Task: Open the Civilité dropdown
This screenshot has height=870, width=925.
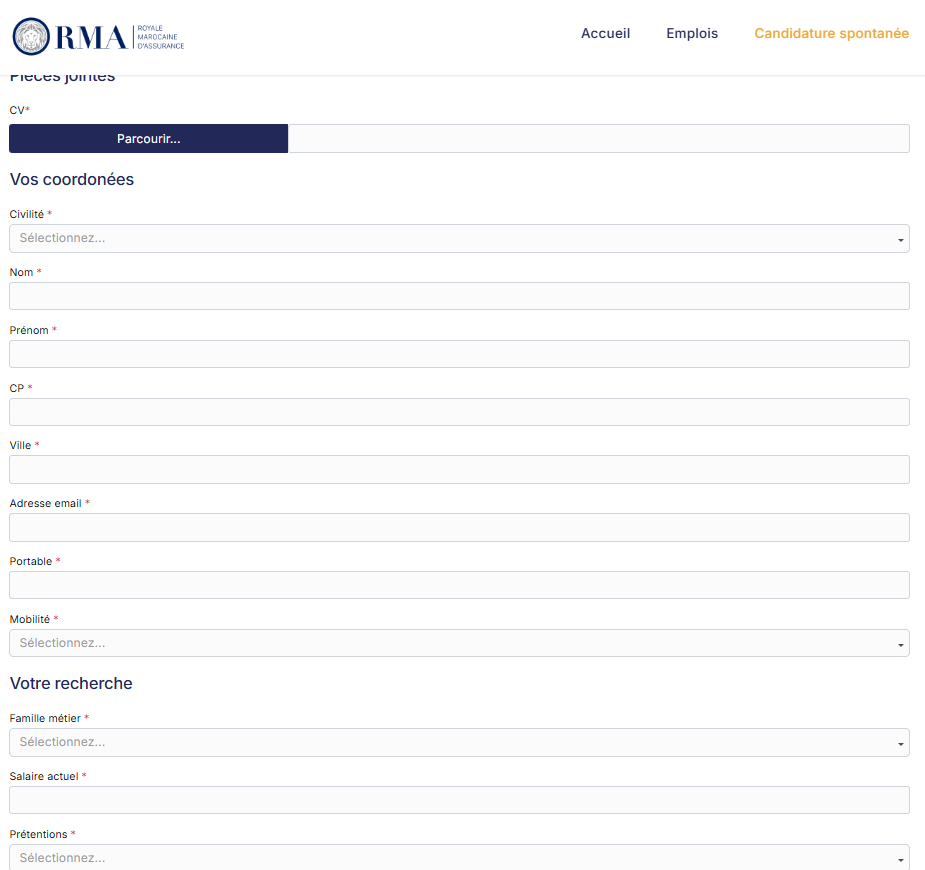Action: 460,238
